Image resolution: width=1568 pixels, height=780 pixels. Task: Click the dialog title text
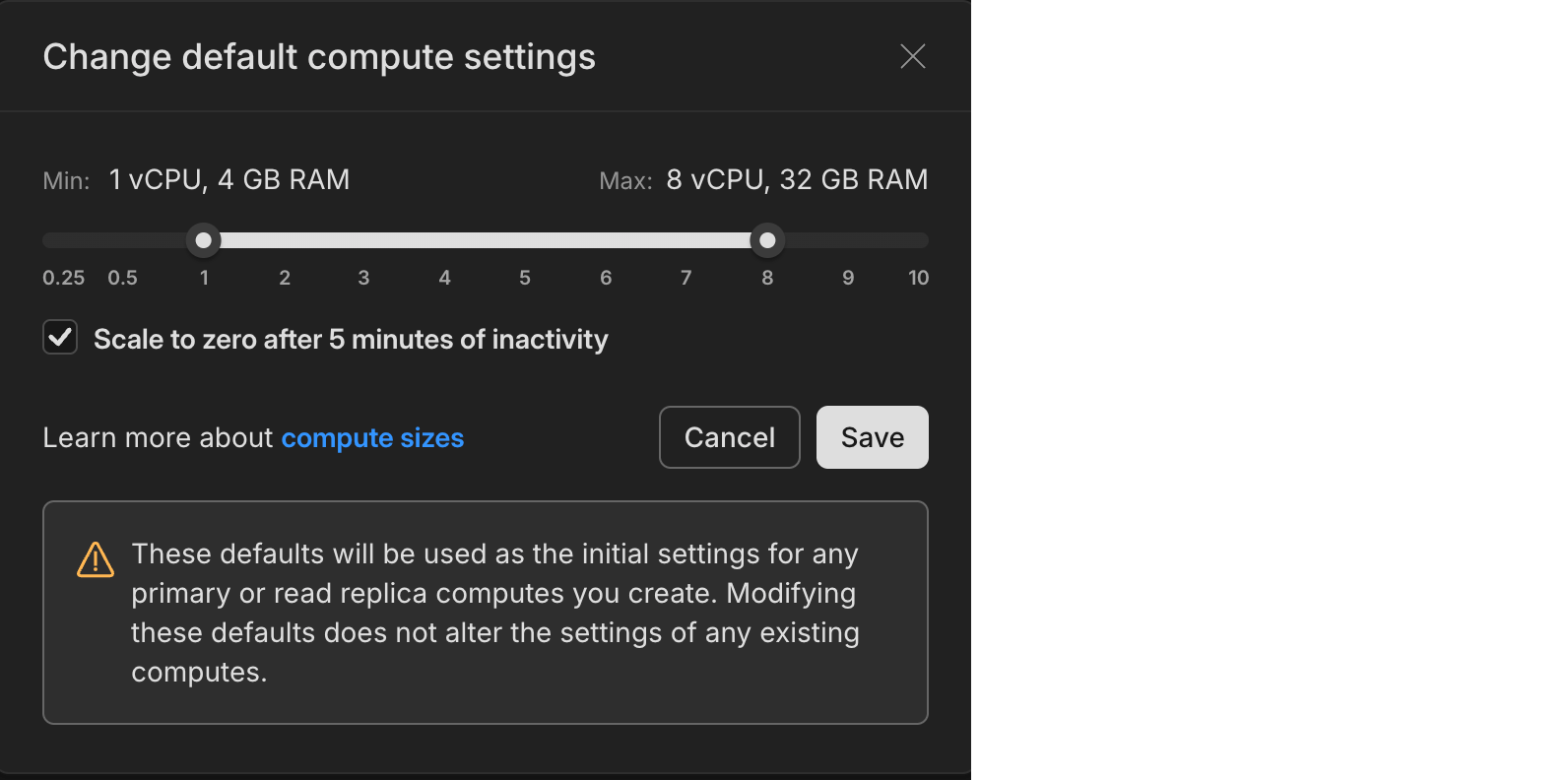(x=318, y=56)
